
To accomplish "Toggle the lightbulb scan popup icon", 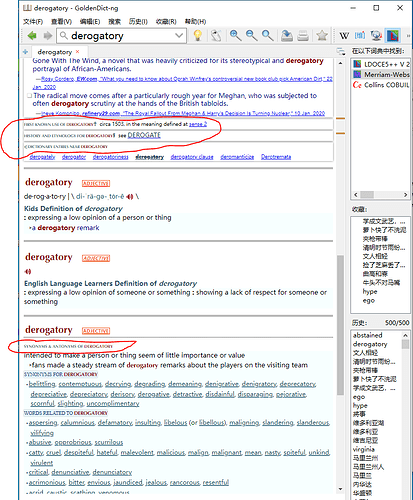I will click(198, 35).
